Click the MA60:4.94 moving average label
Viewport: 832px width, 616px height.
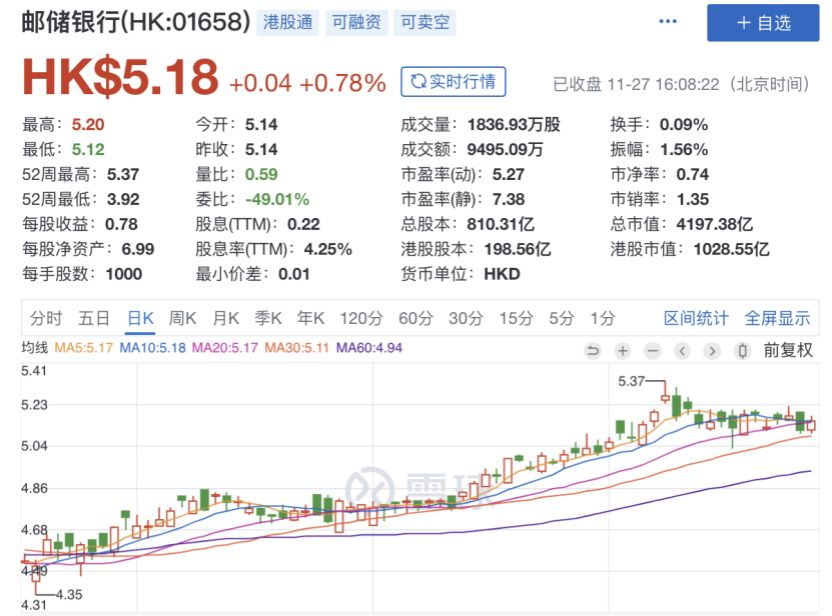click(x=369, y=348)
